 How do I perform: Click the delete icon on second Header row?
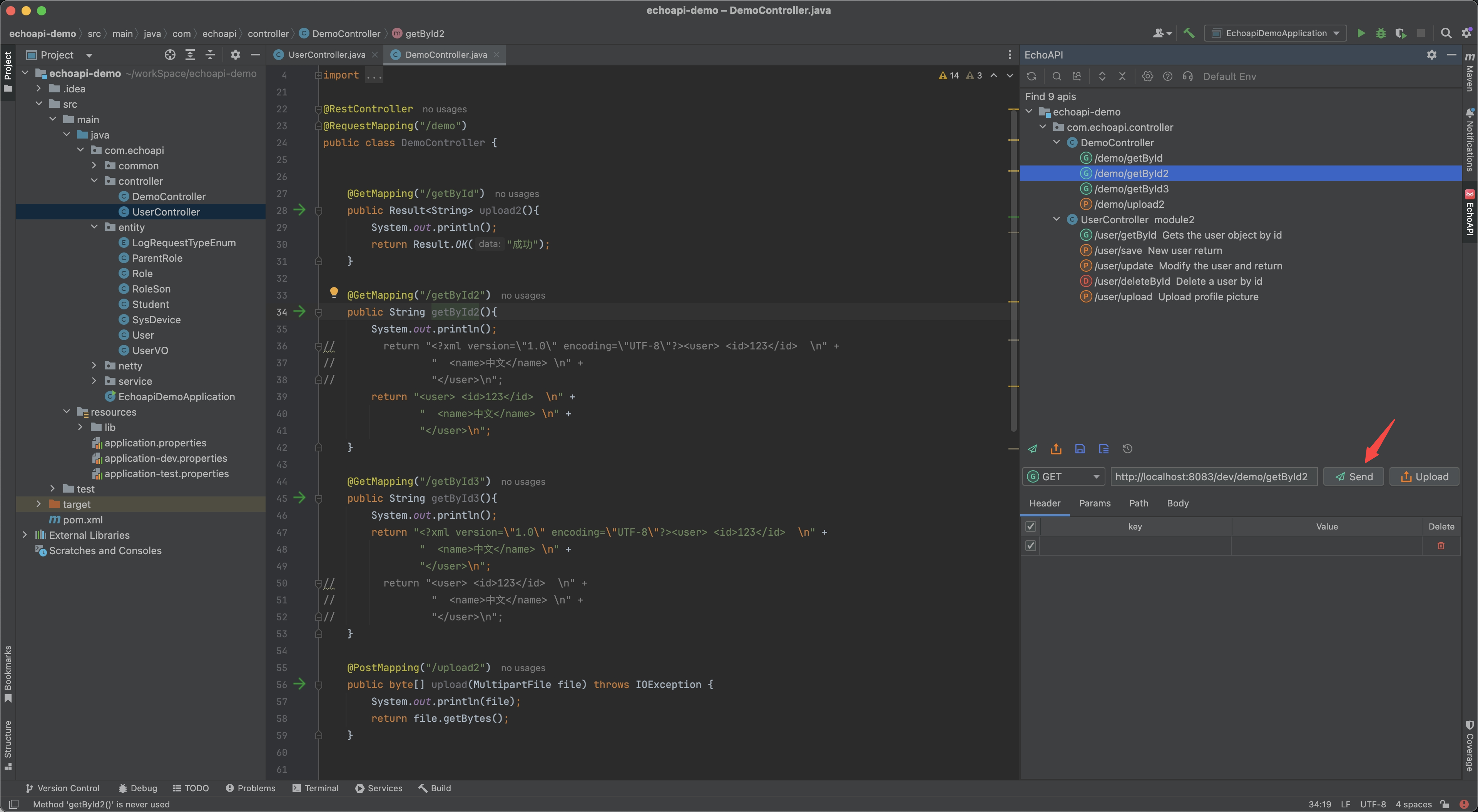(x=1441, y=544)
